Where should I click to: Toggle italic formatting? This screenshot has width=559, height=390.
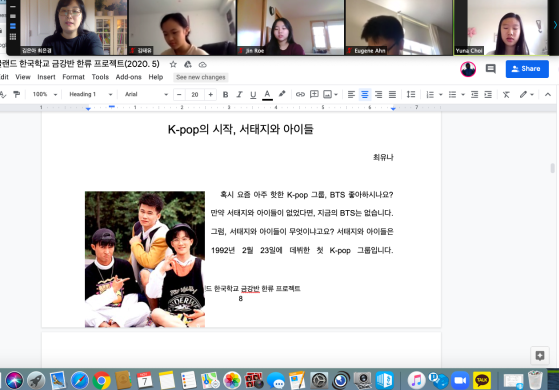[x=239, y=94]
